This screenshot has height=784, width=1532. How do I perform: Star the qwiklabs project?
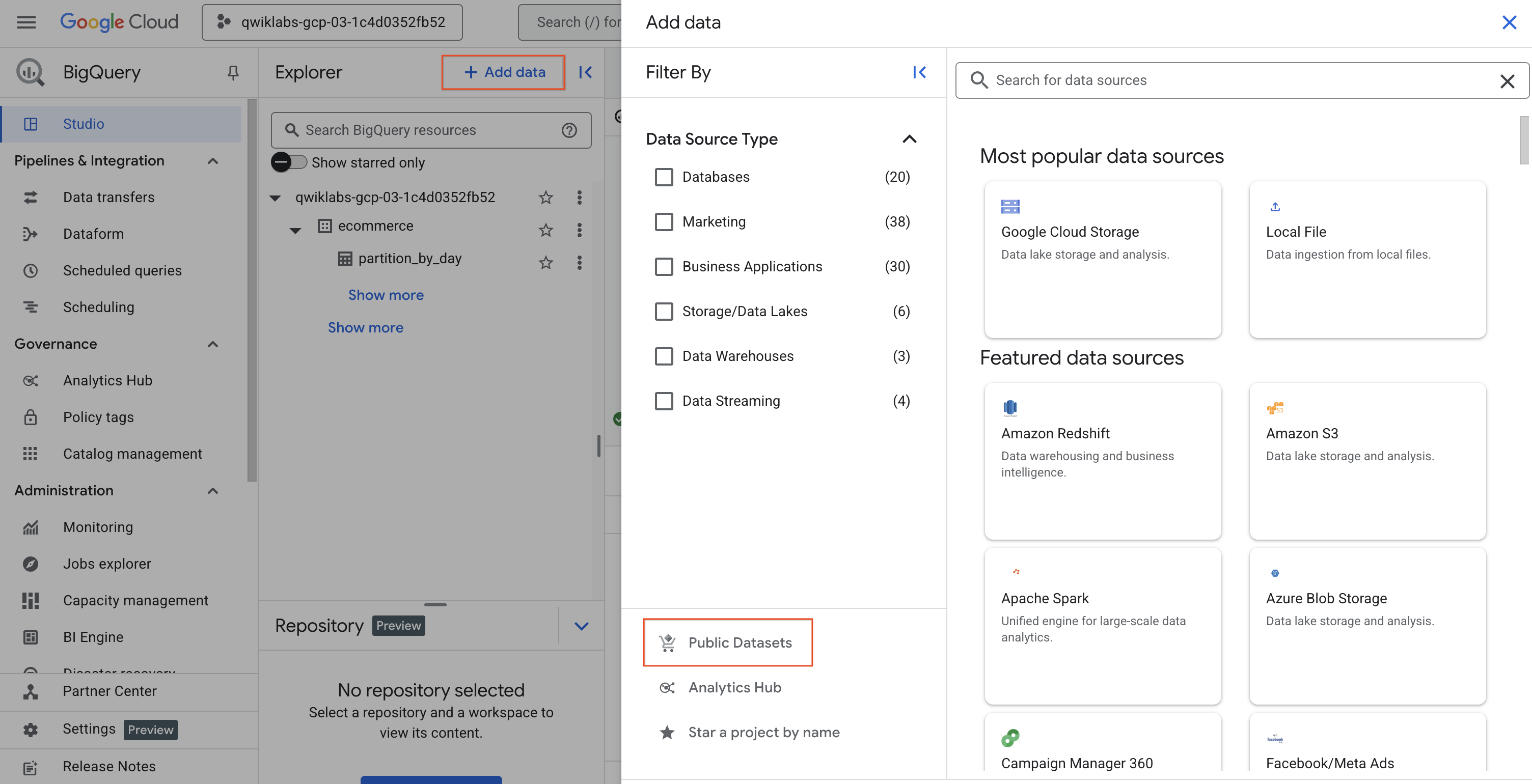[545, 198]
